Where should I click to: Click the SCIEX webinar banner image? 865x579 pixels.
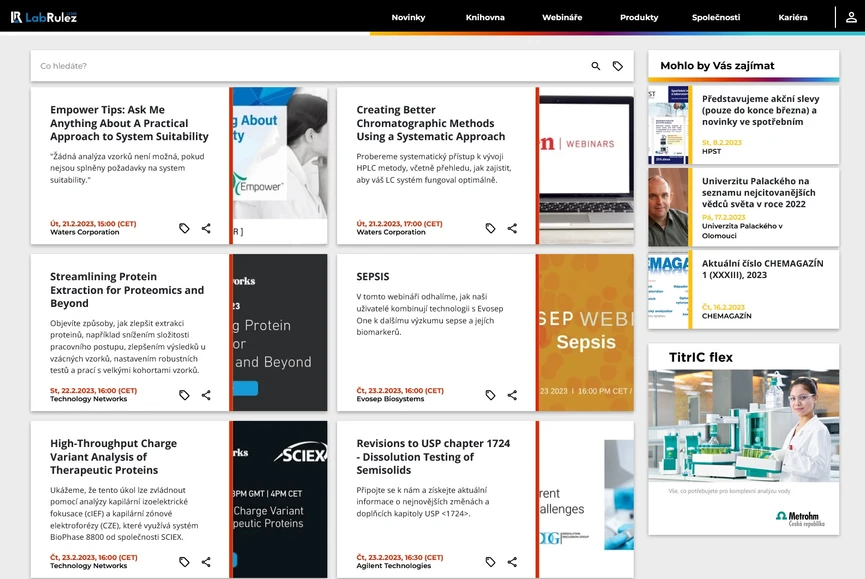(x=280, y=500)
